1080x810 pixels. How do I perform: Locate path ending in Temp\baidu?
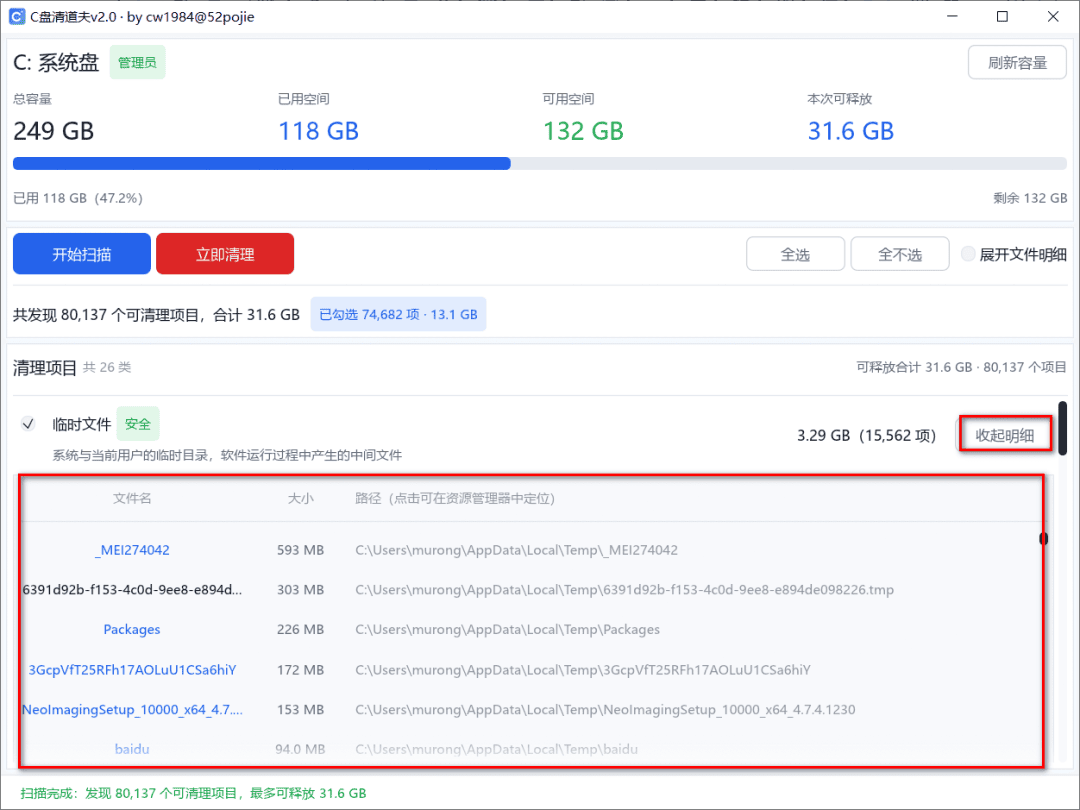pyautogui.click(x=497, y=749)
